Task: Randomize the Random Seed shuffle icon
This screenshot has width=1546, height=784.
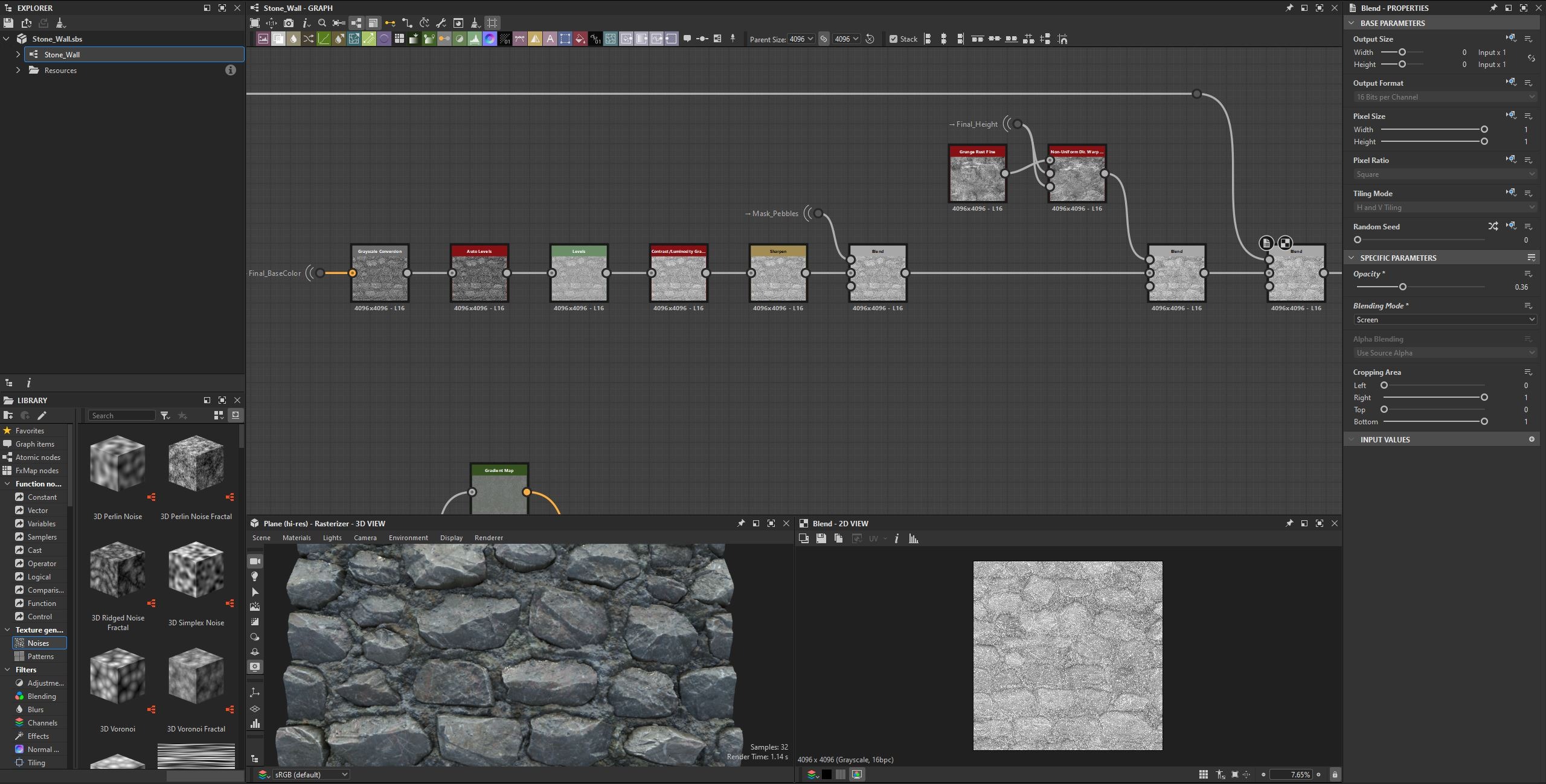Action: click(x=1493, y=226)
